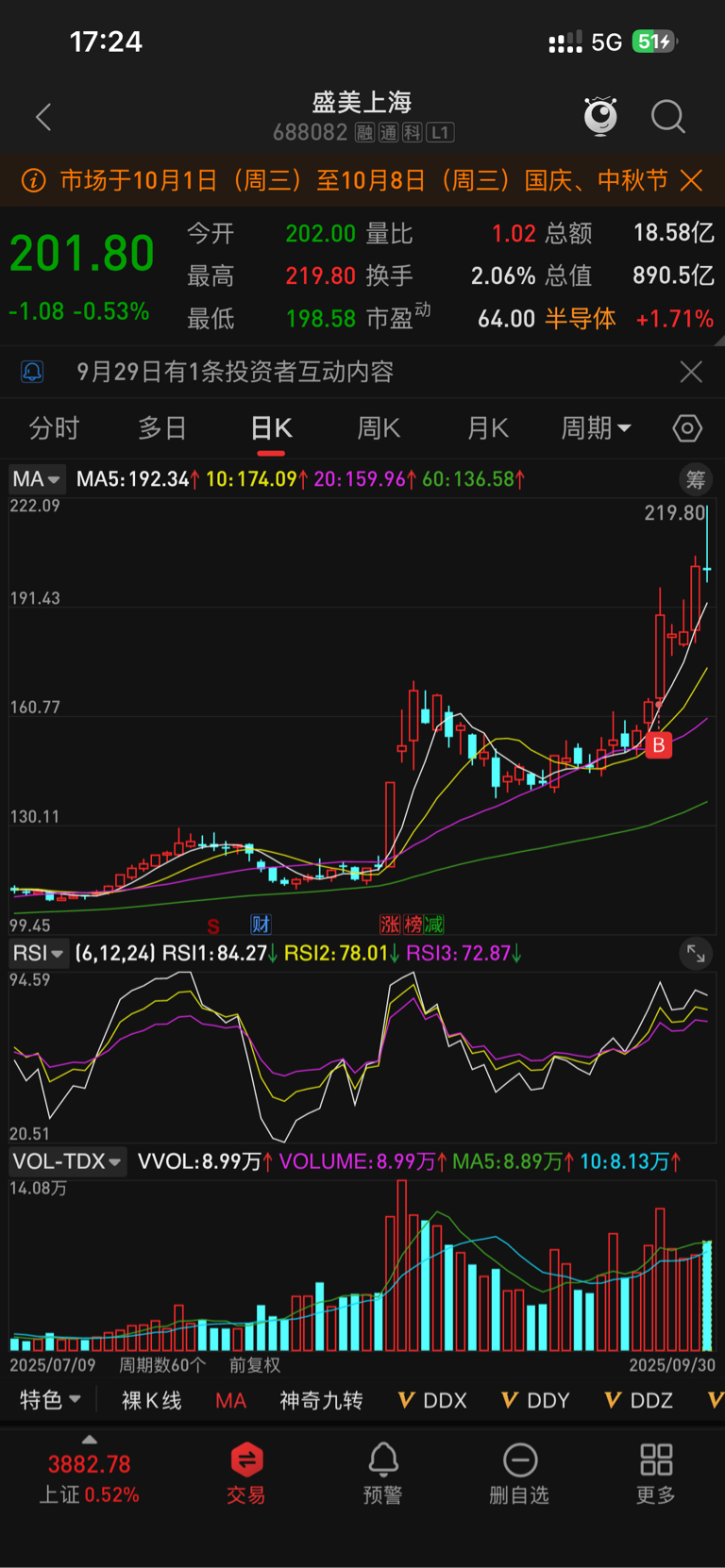Select 裸K线 naked candlestick option
Screen dimensions: 725x1568
tap(152, 1400)
